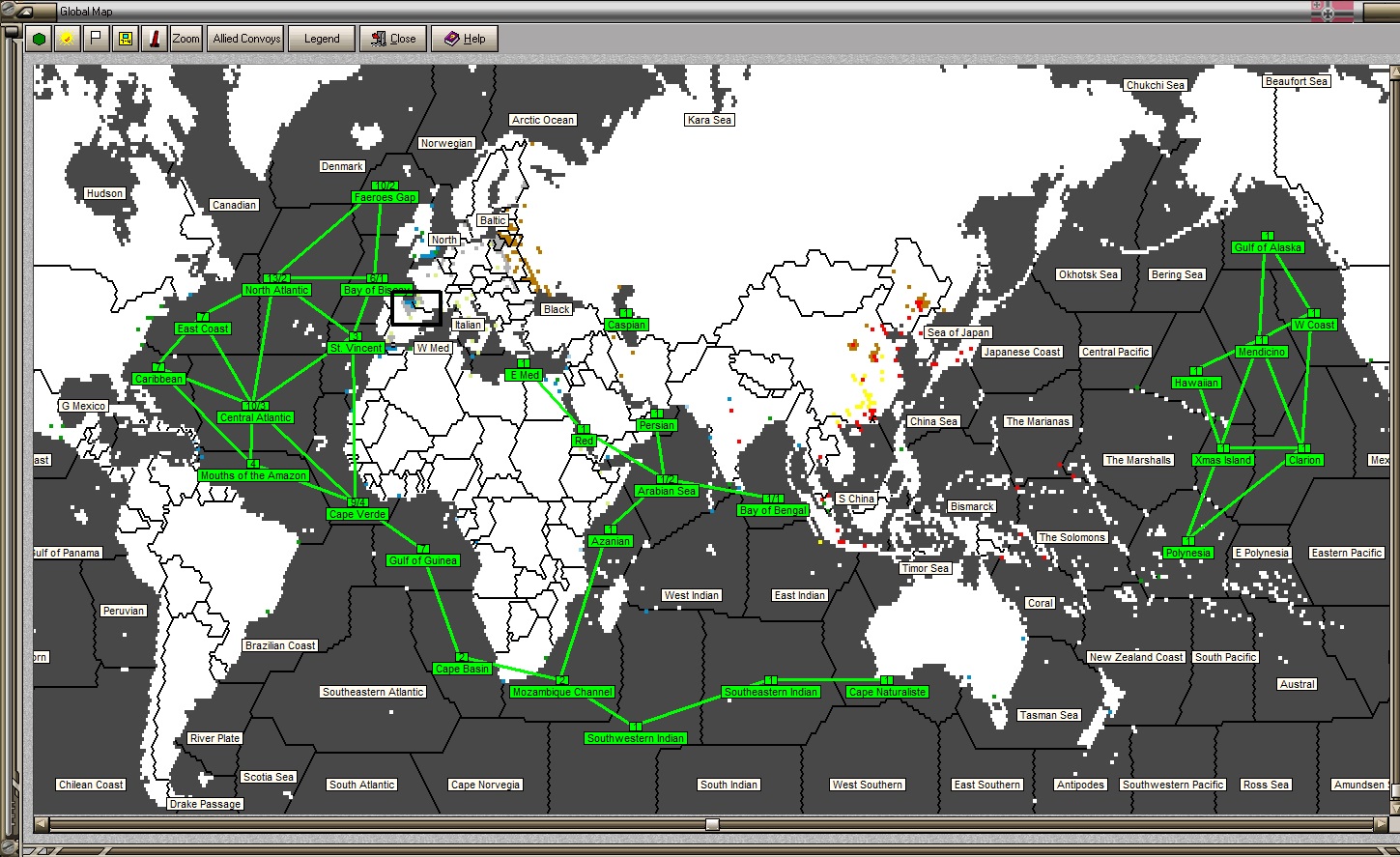Open the Help book
This screenshot has width=1400, height=857.
point(465,39)
